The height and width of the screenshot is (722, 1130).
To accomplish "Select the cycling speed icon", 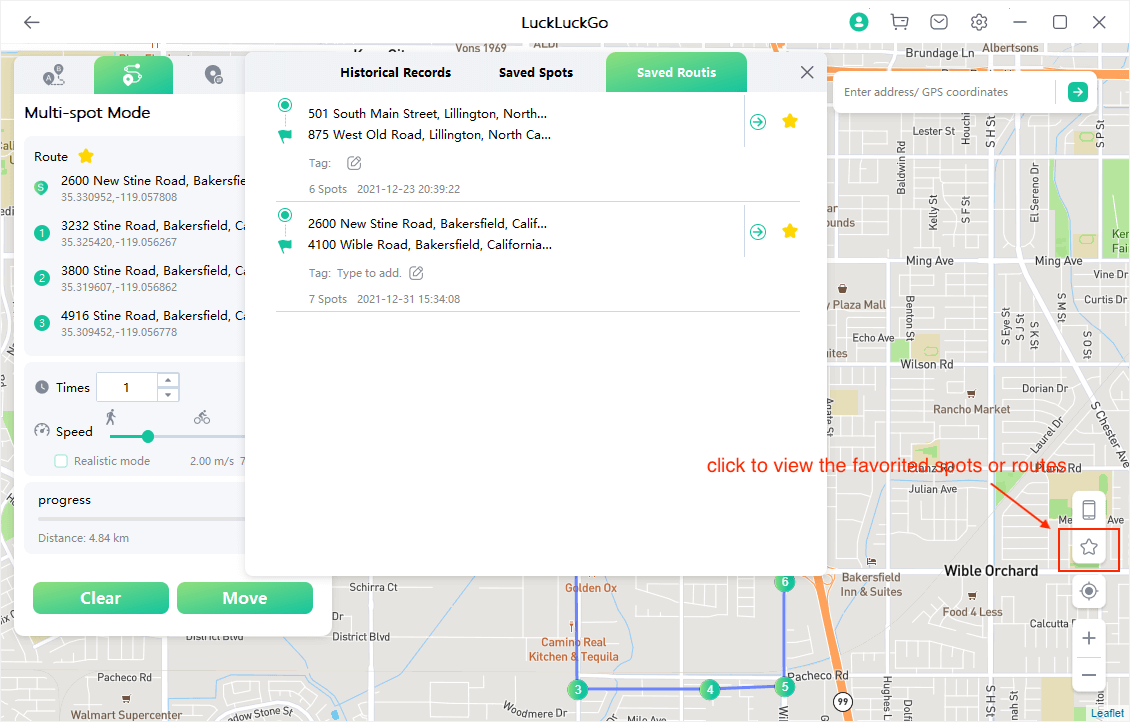I will tap(202, 416).
